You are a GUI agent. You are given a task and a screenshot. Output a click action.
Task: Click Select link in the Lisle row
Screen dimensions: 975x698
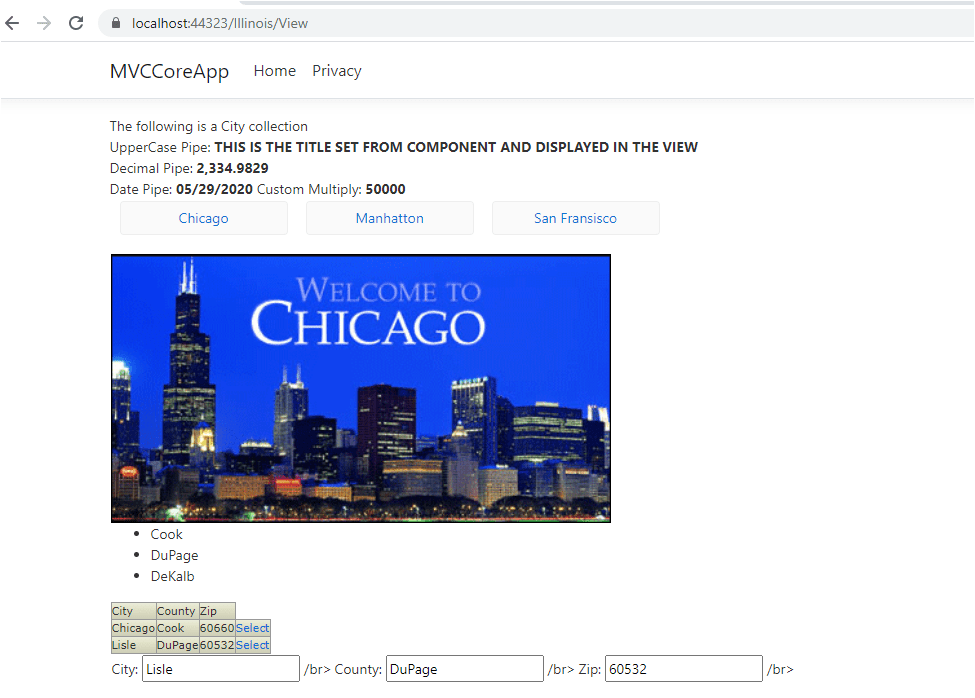[x=252, y=645]
